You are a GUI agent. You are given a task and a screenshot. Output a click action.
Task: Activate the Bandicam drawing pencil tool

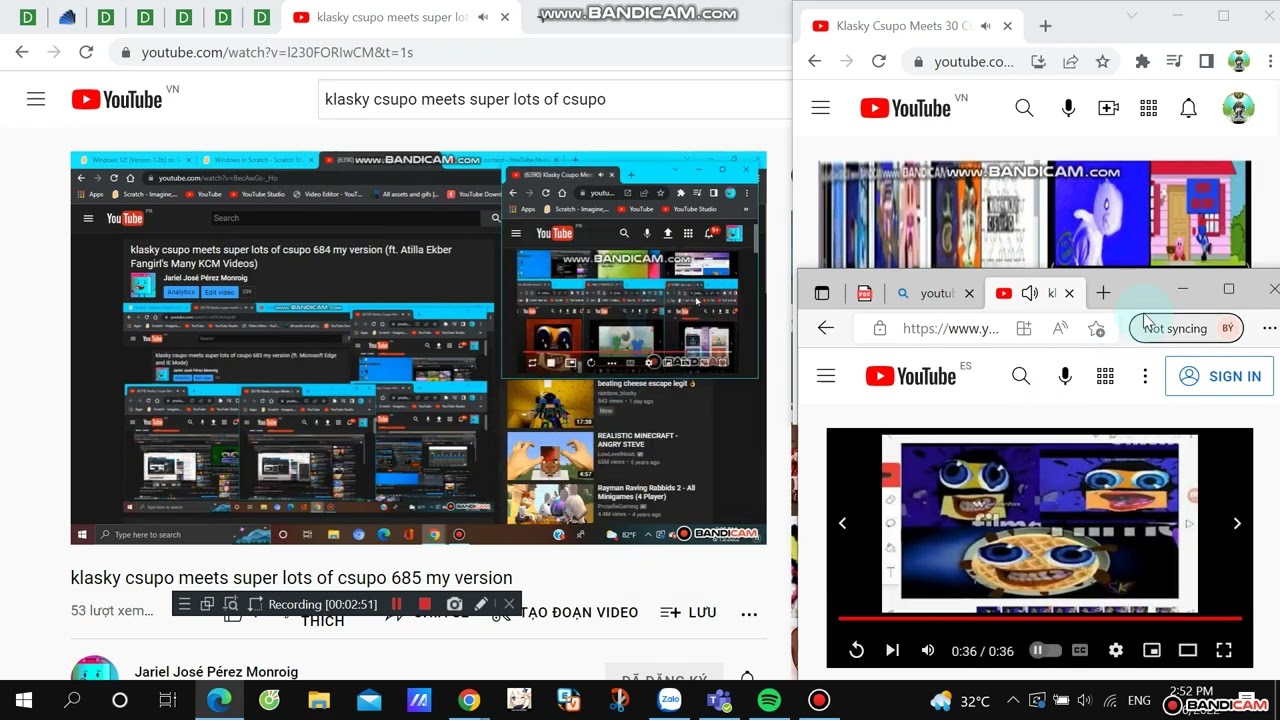coord(481,604)
